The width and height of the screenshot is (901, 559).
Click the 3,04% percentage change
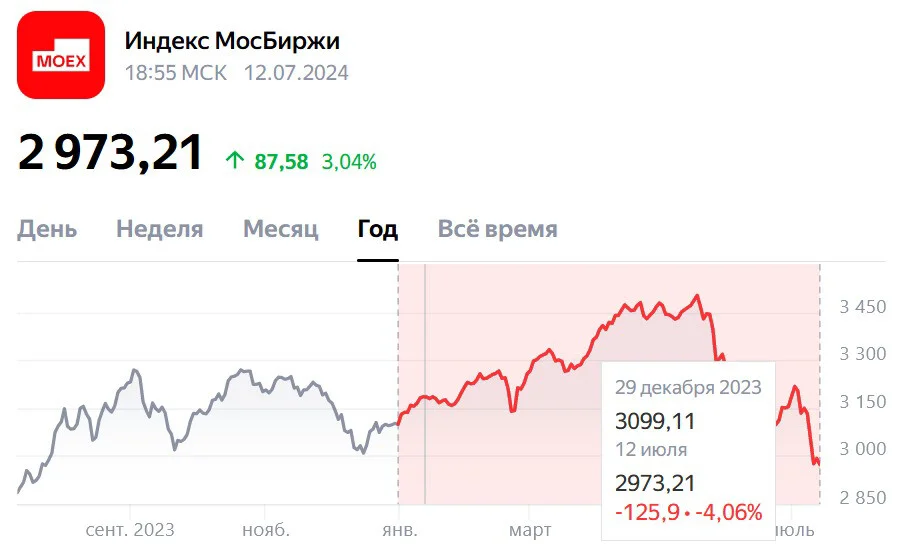tap(349, 161)
